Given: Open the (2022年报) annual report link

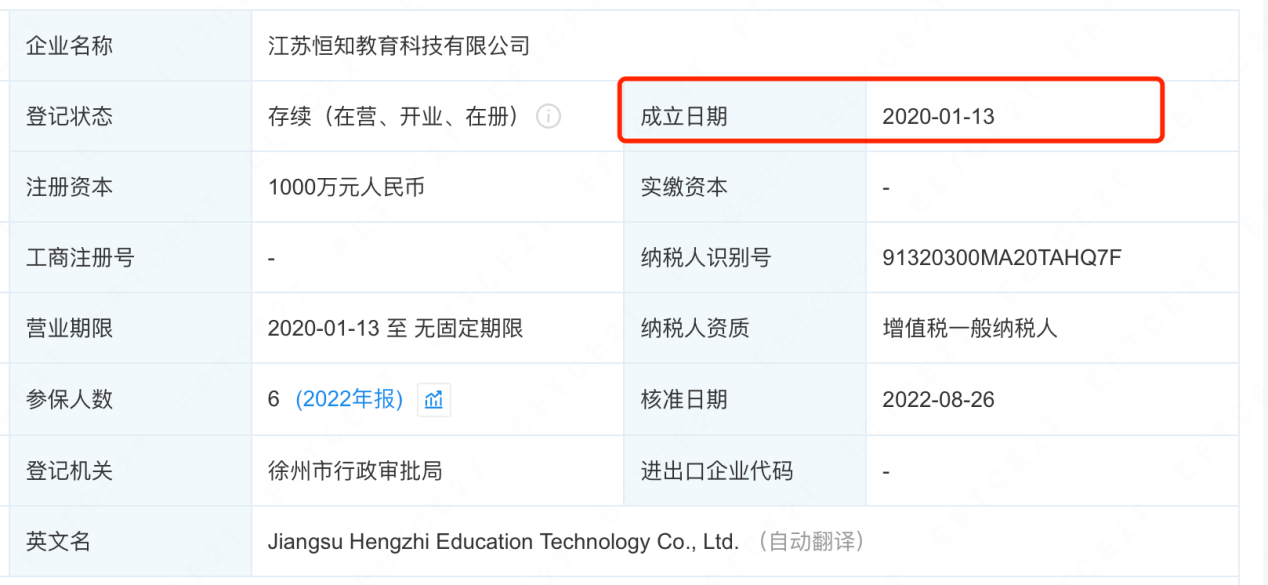Looking at the screenshot, I should (349, 400).
